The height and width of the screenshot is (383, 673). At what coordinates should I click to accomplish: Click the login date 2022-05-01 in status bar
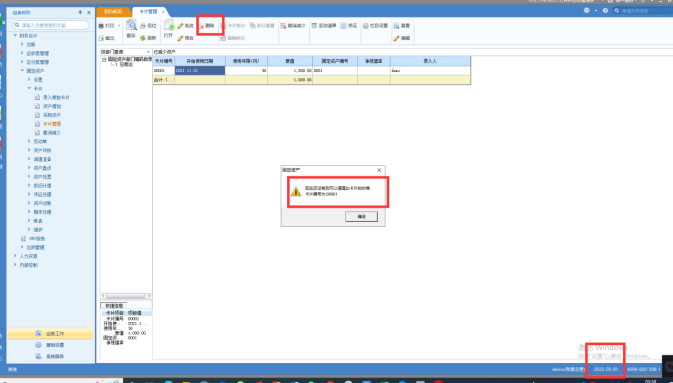(606, 369)
